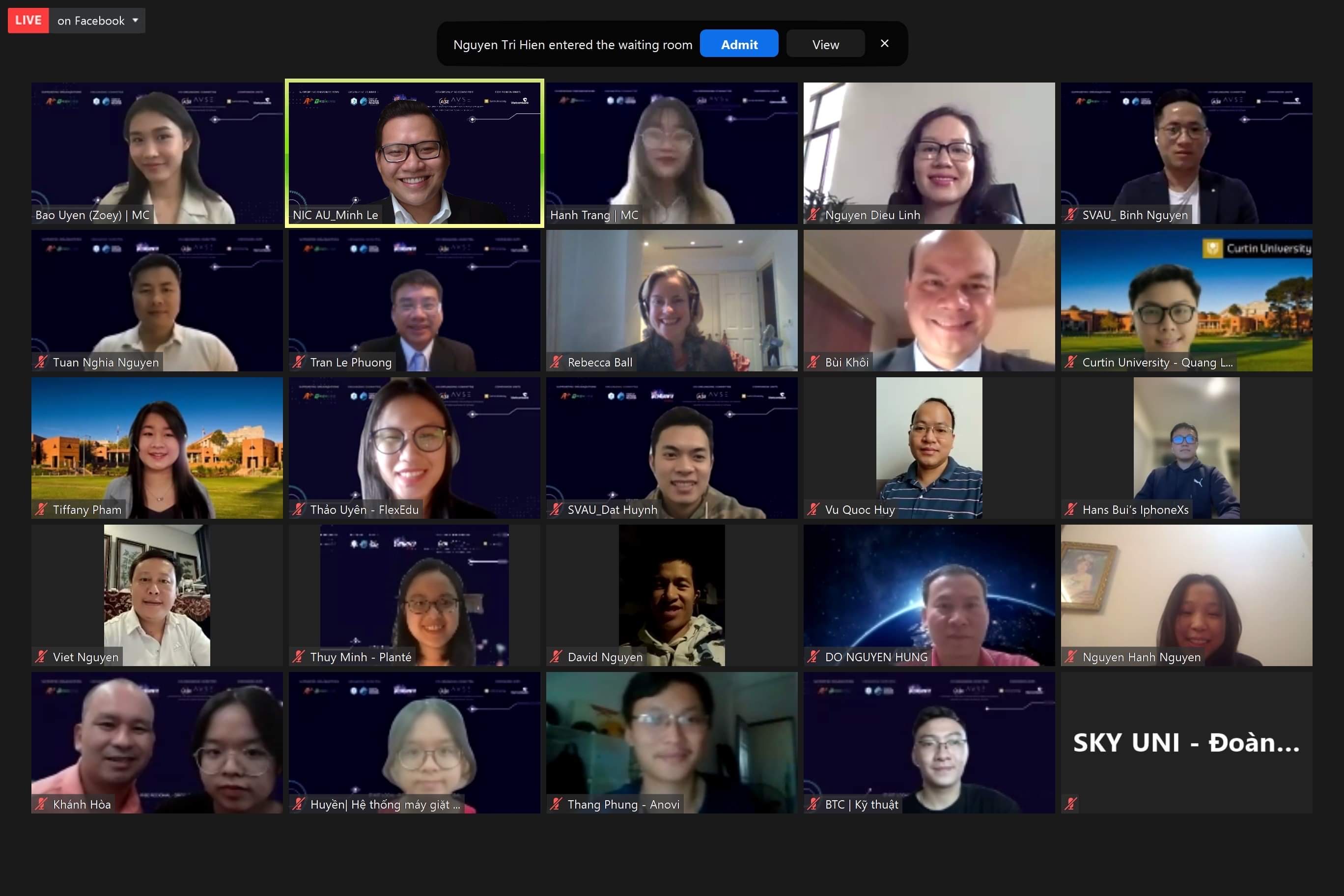1344x896 pixels.
Task: Admit Nguyen Tri Hien from waiting room
Action: (739, 44)
